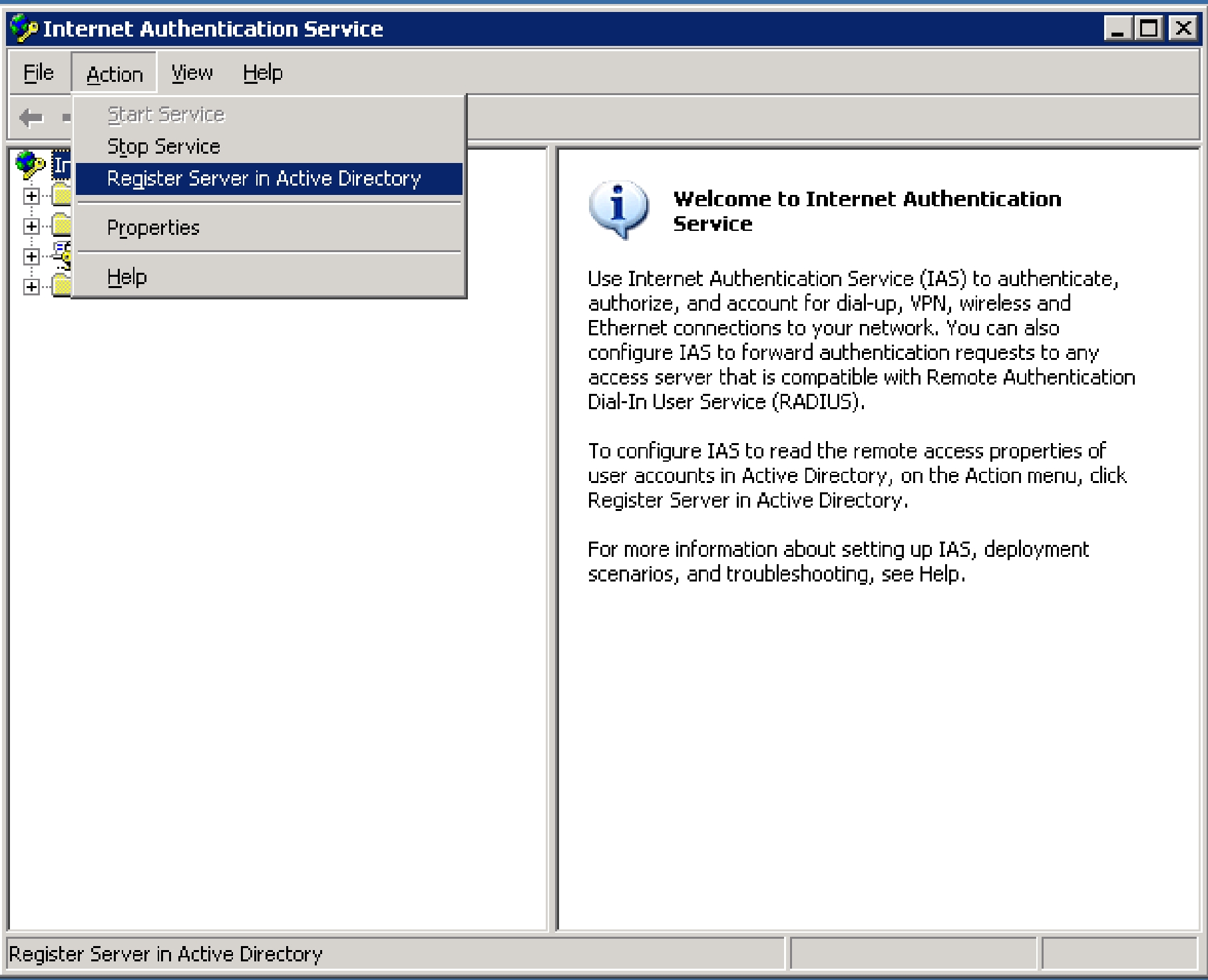Open the File menu
This screenshot has width=1208, height=980.
[x=39, y=73]
